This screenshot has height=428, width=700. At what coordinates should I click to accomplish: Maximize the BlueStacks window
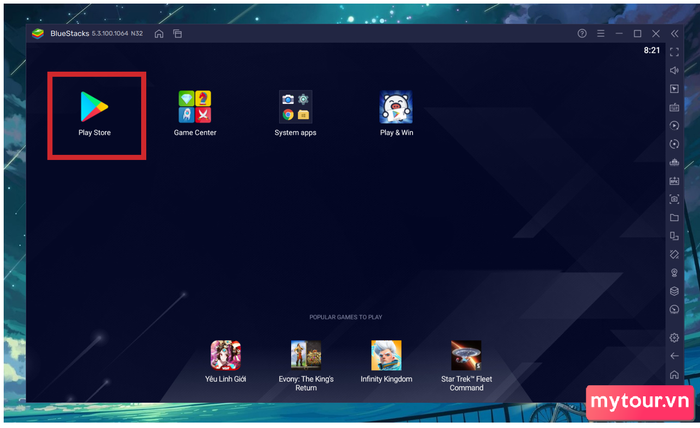pyautogui.click(x=637, y=33)
